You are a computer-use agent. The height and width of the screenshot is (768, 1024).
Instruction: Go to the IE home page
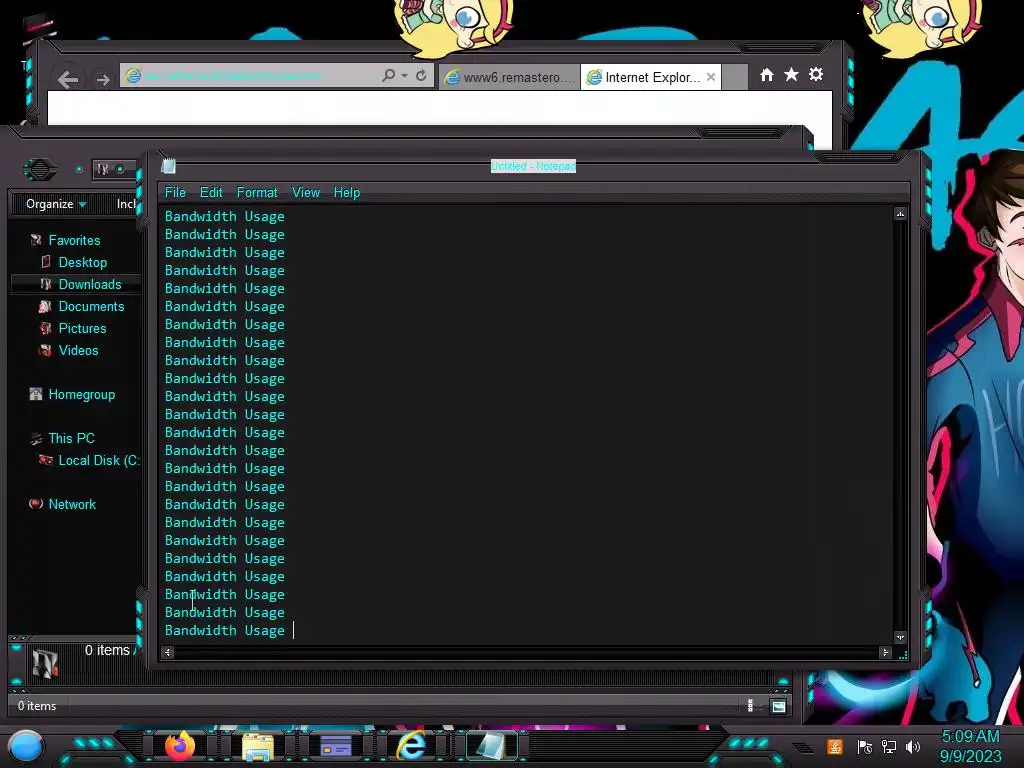click(767, 74)
